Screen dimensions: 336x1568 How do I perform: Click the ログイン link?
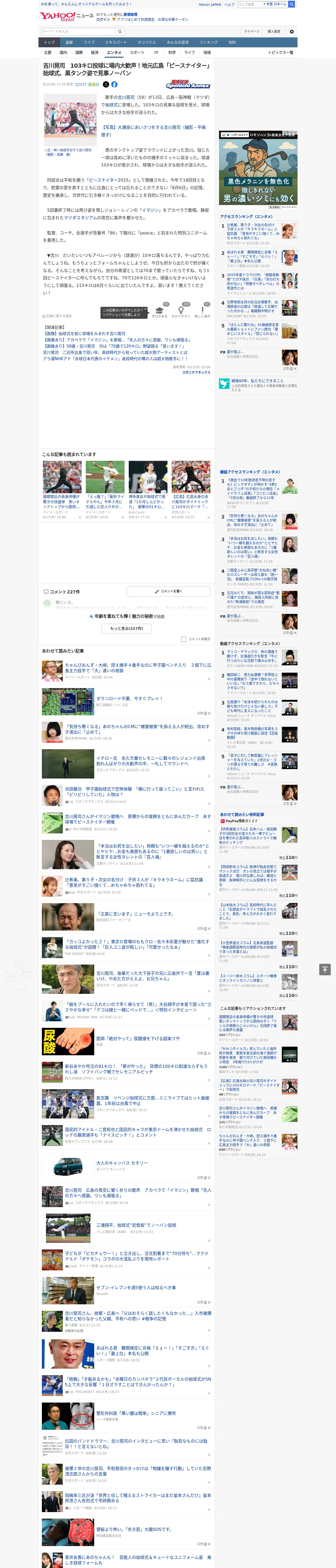tap(103, 20)
